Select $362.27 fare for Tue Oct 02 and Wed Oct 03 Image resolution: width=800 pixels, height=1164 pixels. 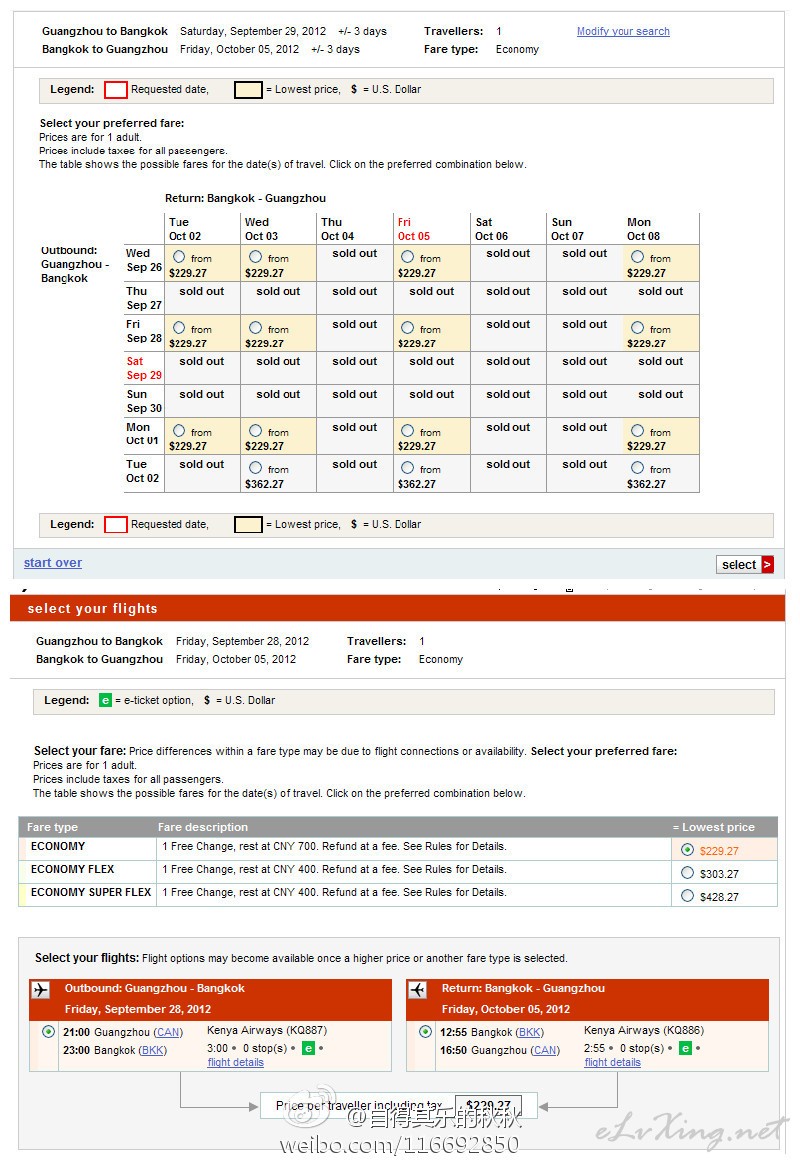(255, 468)
